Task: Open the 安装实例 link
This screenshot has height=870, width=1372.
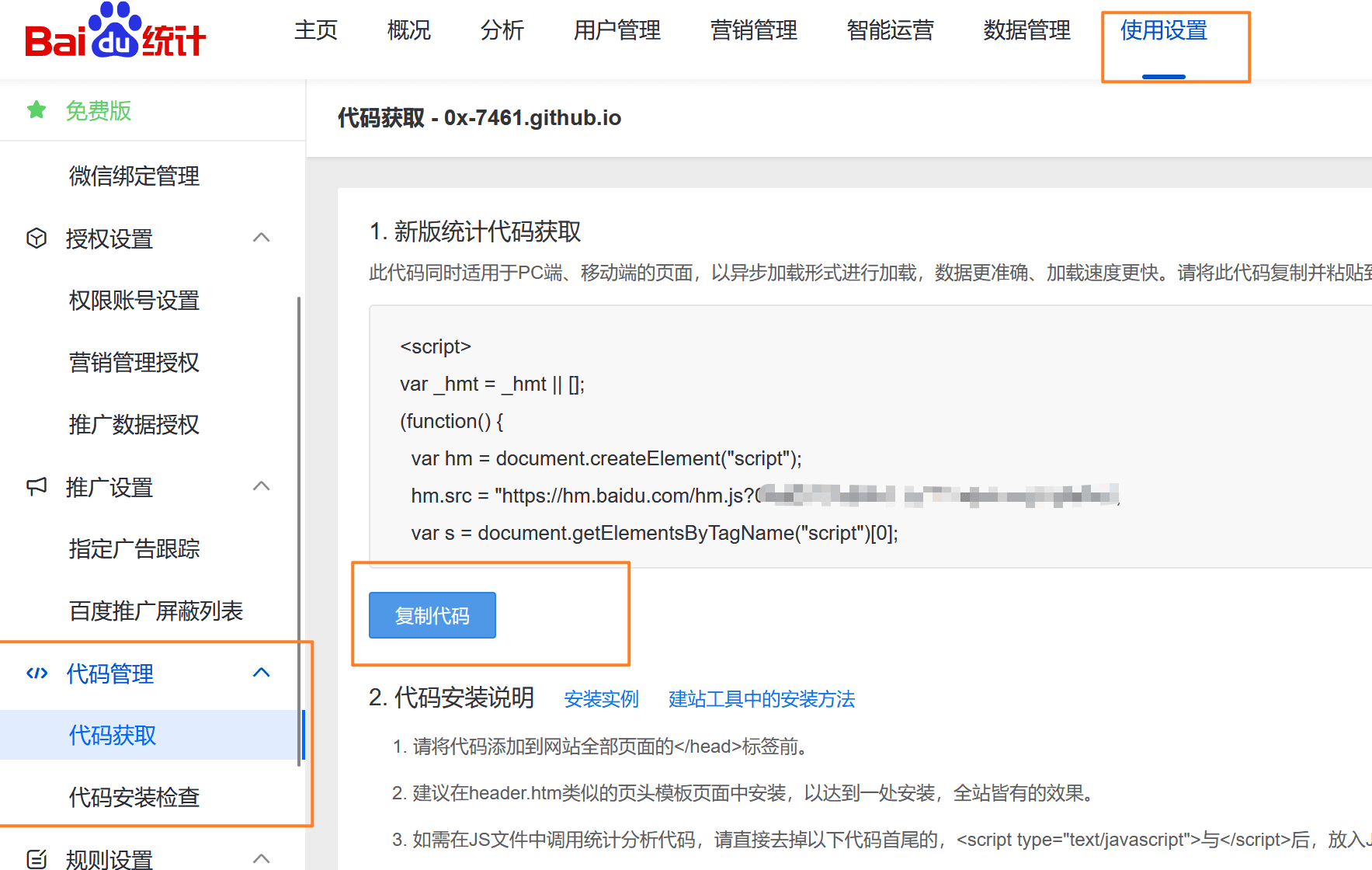Action: (x=602, y=699)
